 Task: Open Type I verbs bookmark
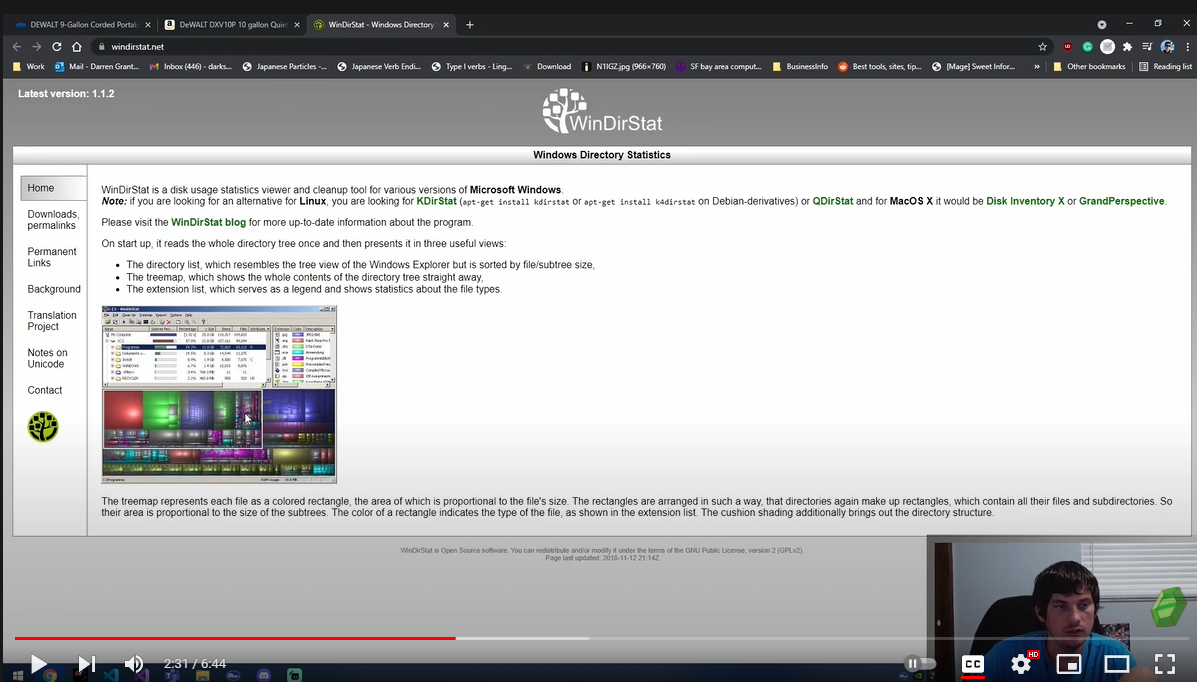tap(472, 66)
